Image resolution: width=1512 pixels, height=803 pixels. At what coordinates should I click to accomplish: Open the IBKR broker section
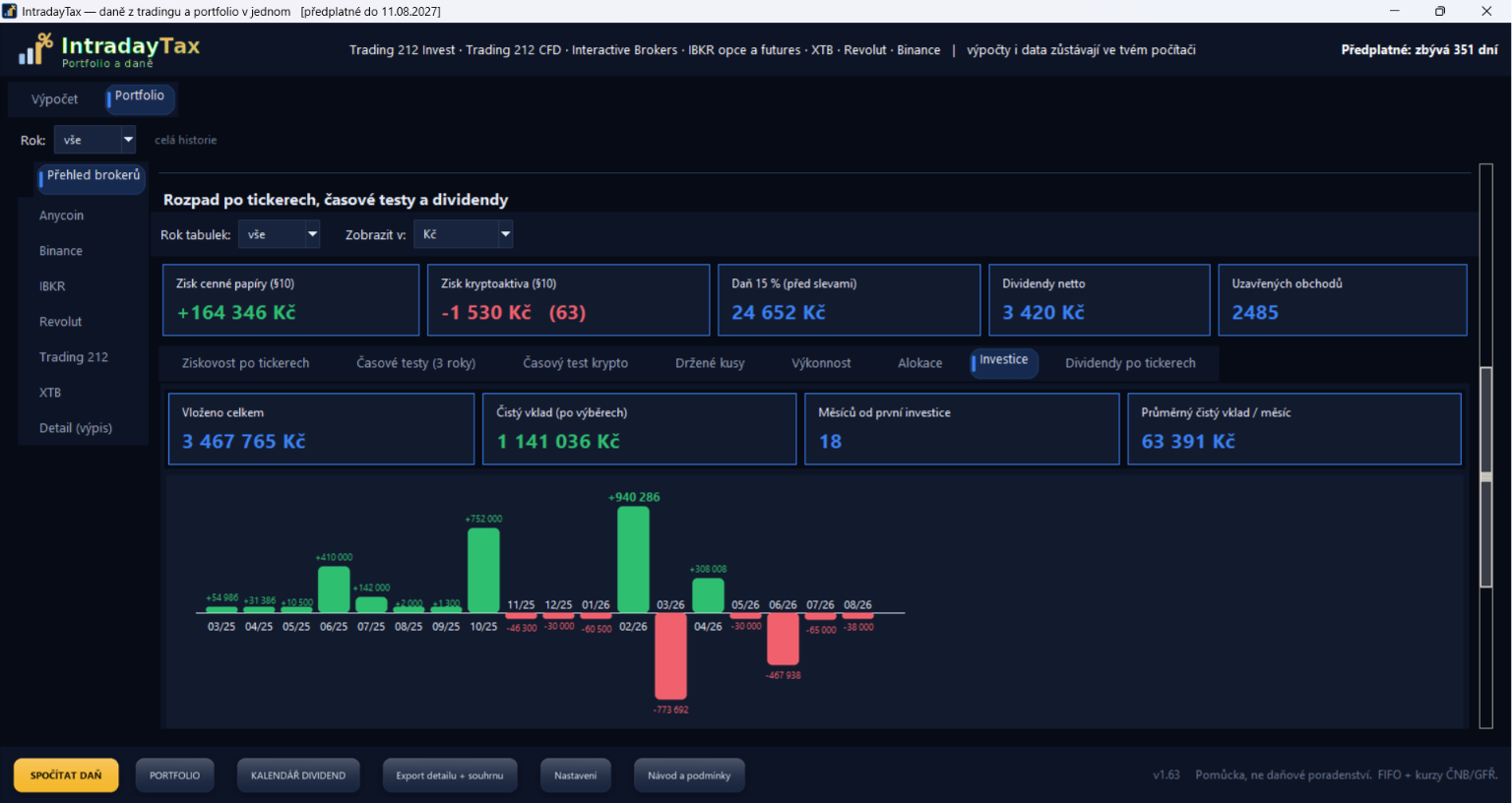click(52, 286)
